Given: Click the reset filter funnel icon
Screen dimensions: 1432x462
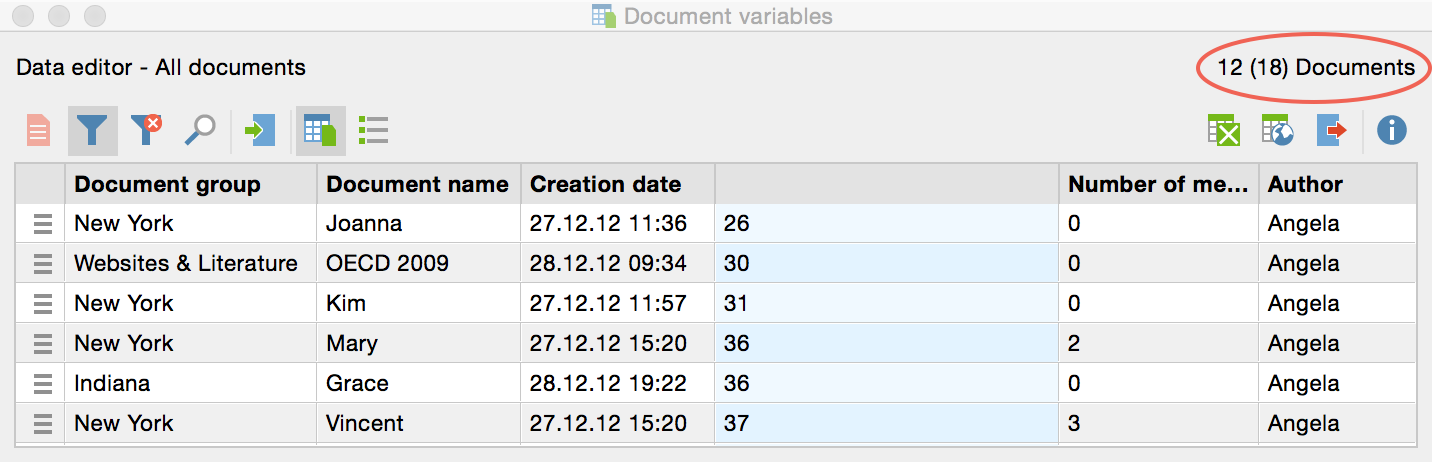Looking at the screenshot, I should coord(146,130).
